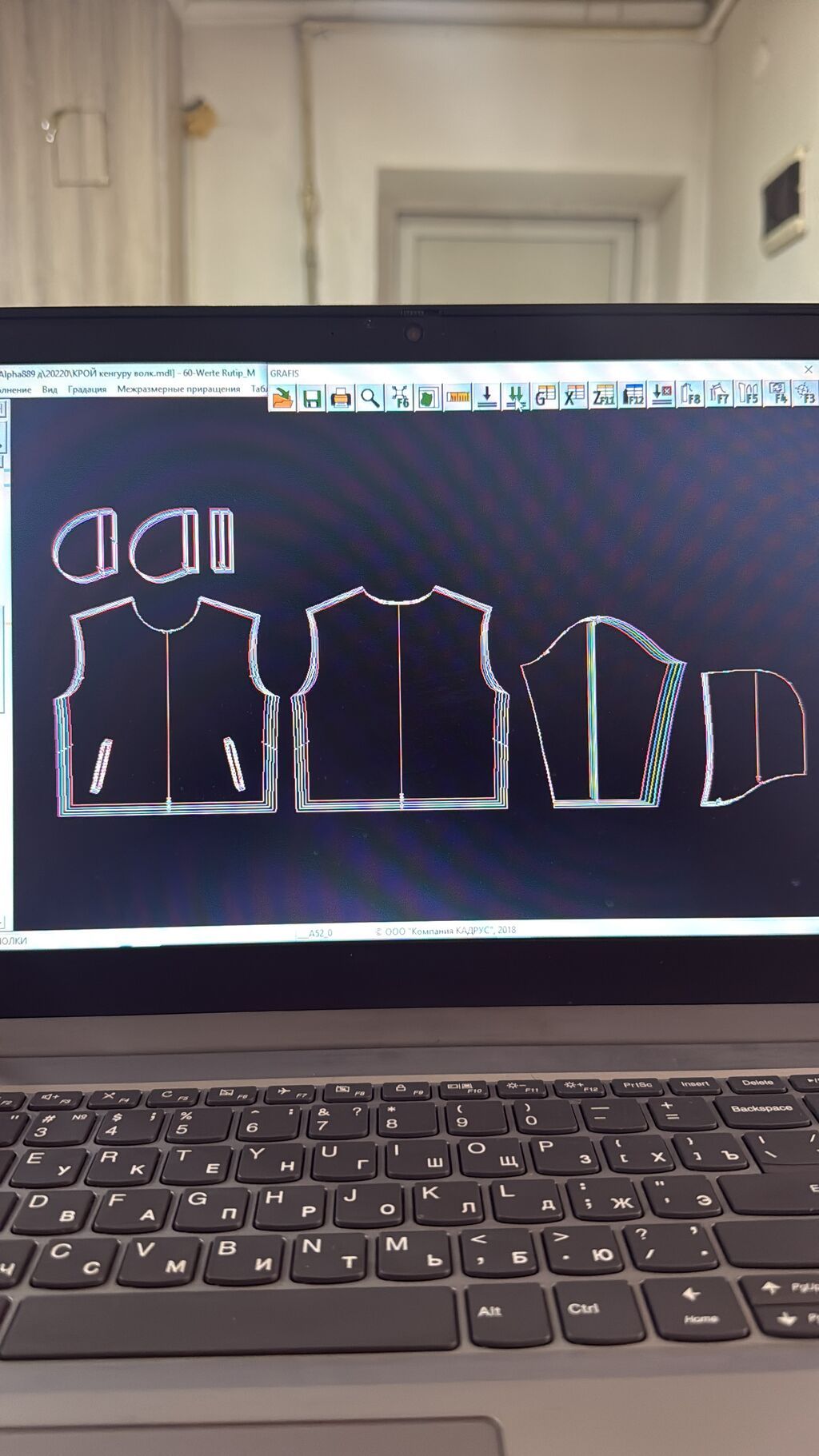Select the measuring ruler tool icon
The image size is (819, 1456).
458,396
